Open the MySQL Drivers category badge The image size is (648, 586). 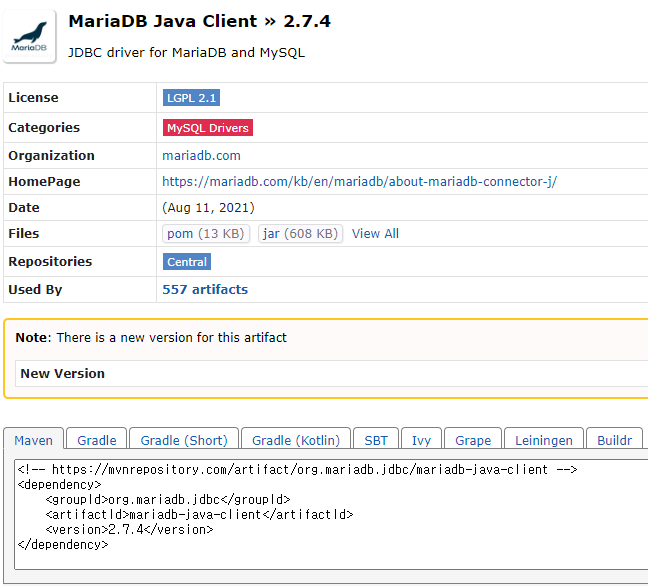tap(207, 128)
